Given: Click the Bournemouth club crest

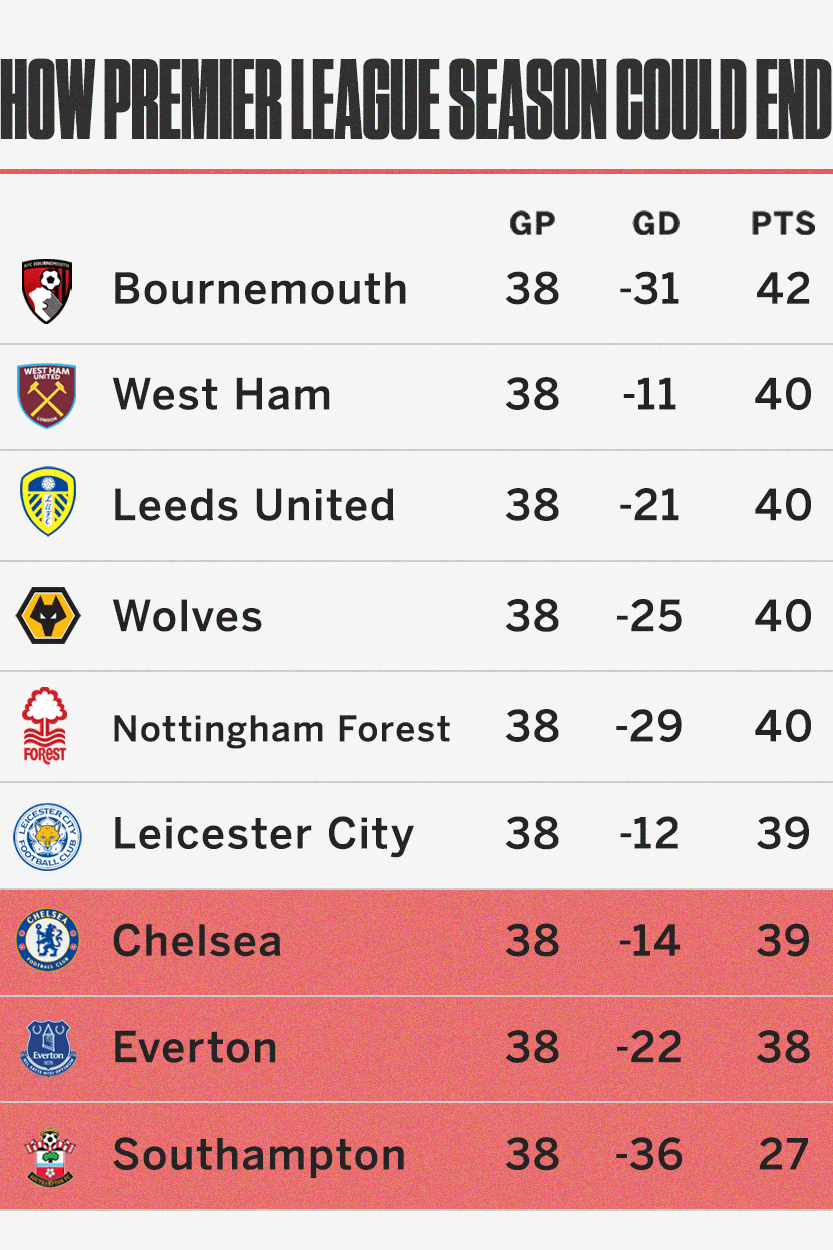Looking at the screenshot, I should pyautogui.click(x=47, y=291).
